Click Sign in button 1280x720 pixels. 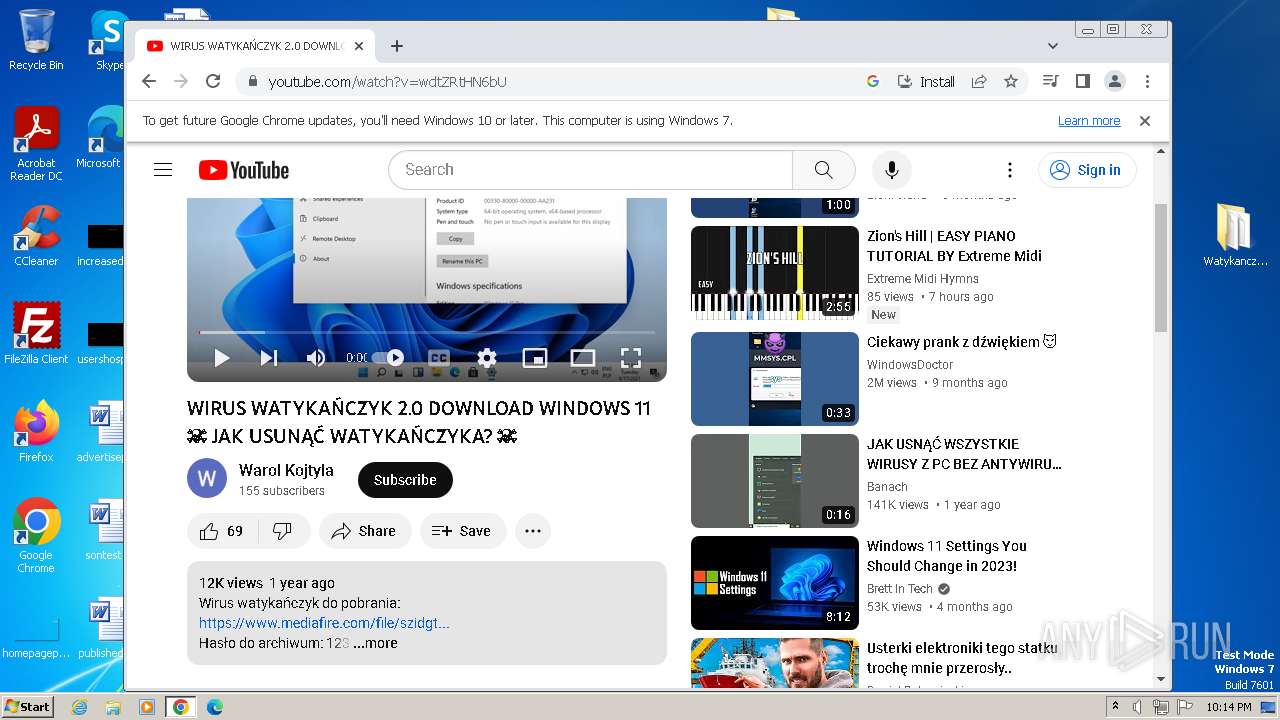[x=1087, y=170]
